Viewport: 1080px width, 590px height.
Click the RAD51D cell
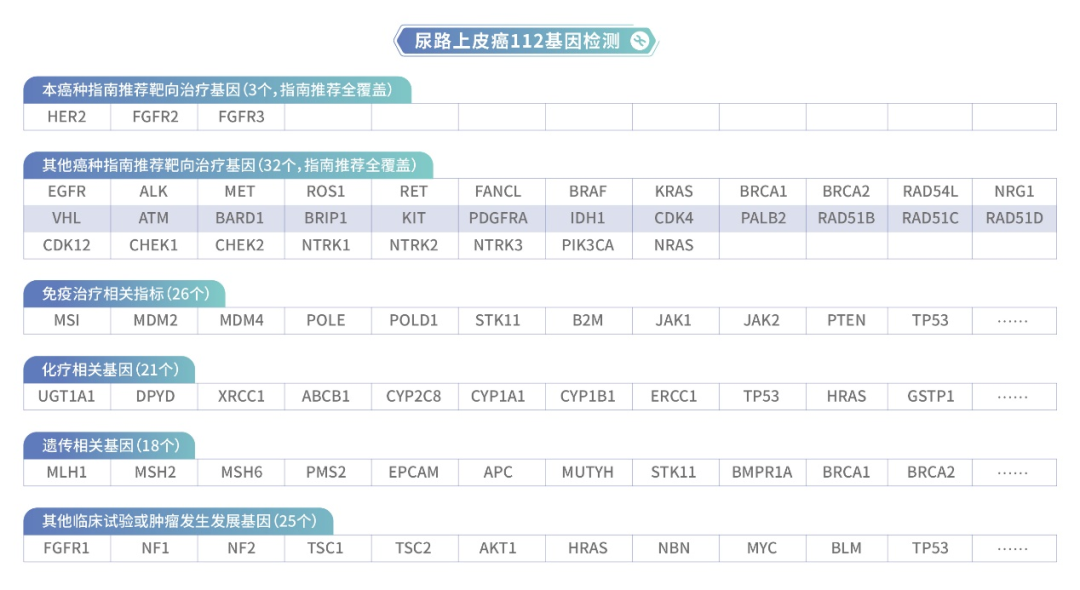click(x=1015, y=218)
